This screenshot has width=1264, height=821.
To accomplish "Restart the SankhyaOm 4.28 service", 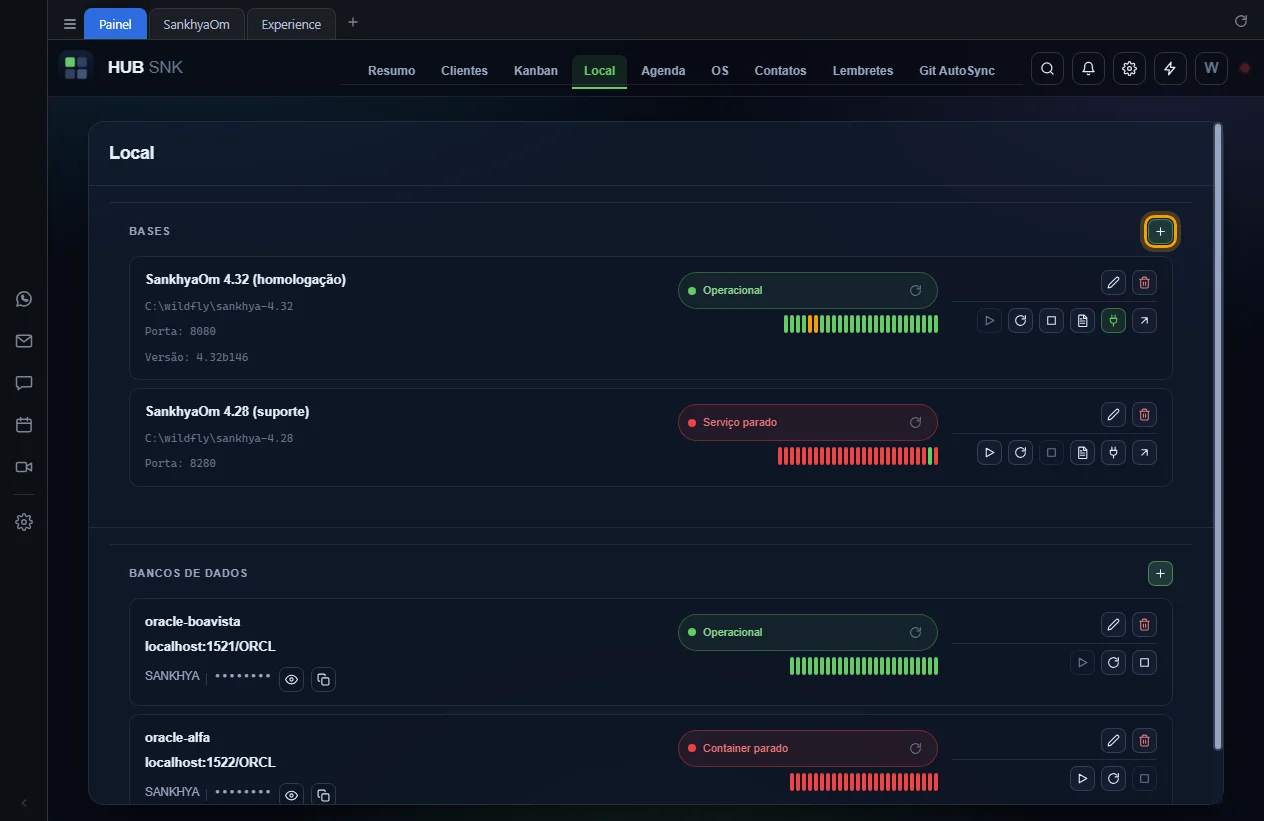I will point(1020,453).
